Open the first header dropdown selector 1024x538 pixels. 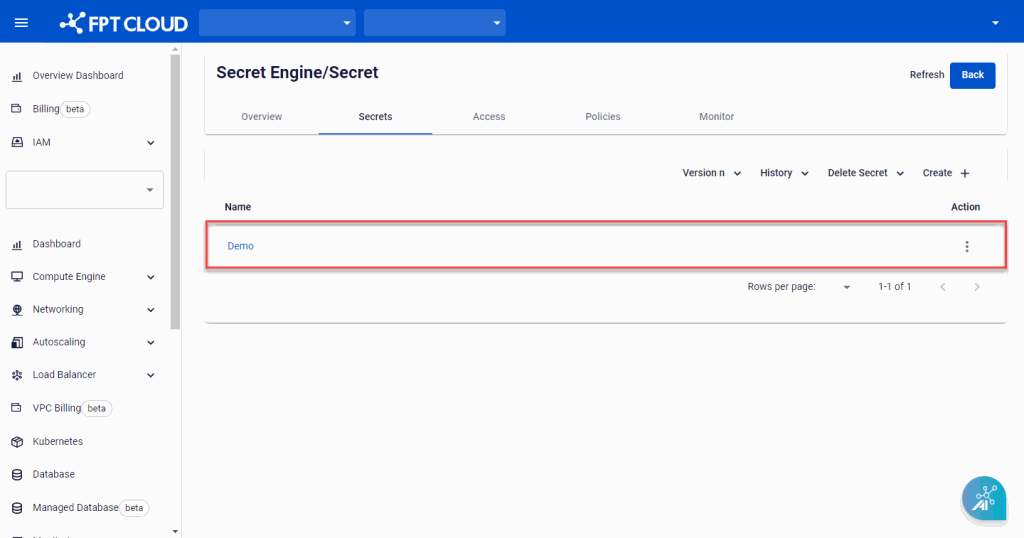pyautogui.click(x=277, y=23)
